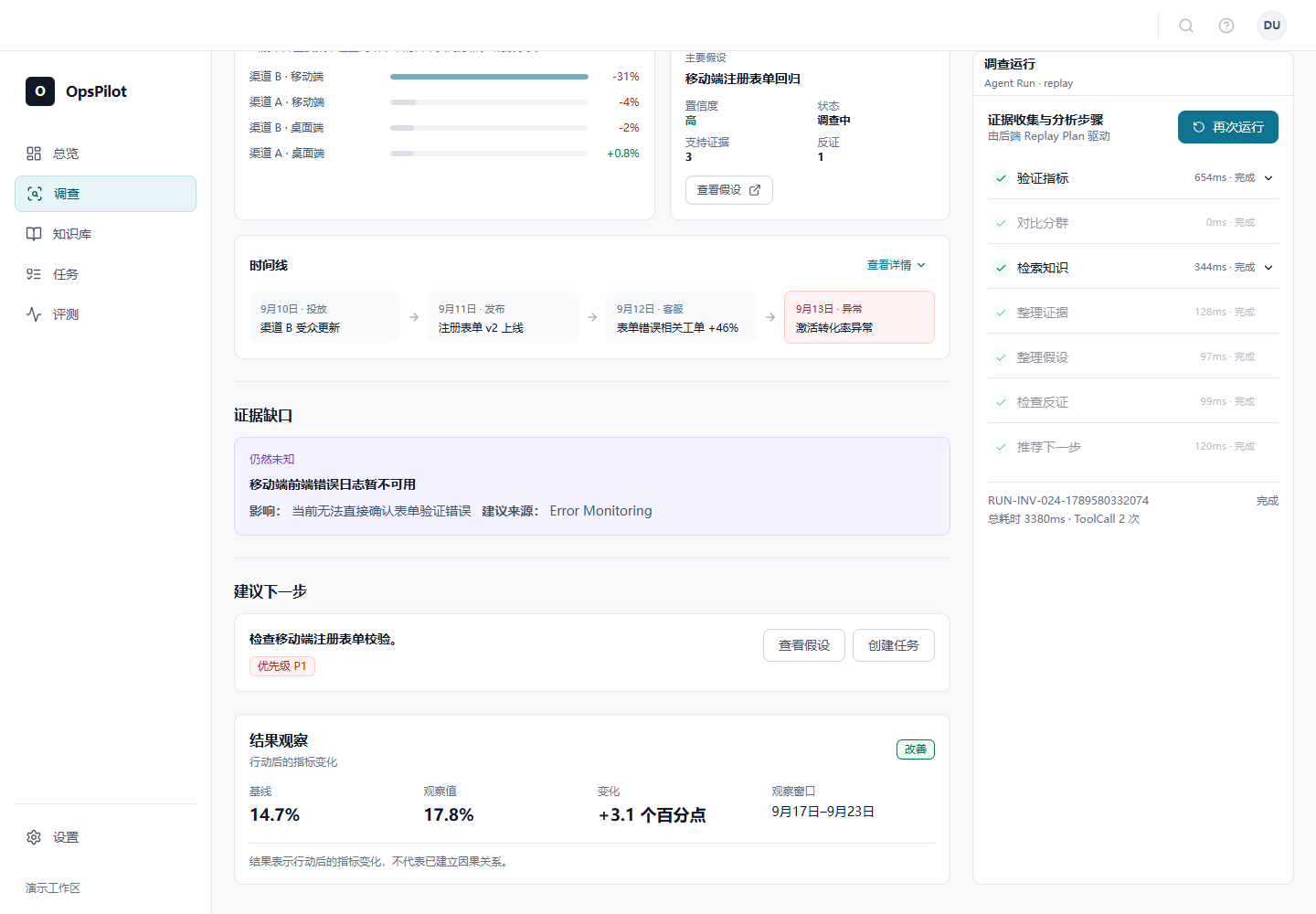Select the 9月13日 异常 timeline card
The width and height of the screenshot is (1316, 914).
coord(859,317)
